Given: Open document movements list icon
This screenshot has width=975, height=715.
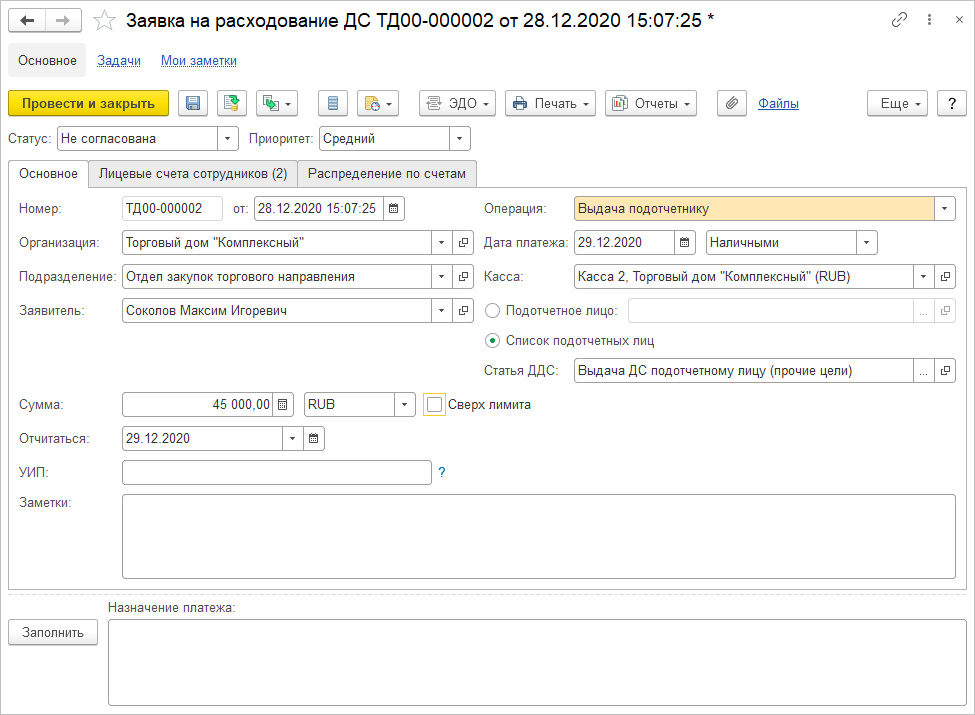Looking at the screenshot, I should pyautogui.click(x=333, y=103).
